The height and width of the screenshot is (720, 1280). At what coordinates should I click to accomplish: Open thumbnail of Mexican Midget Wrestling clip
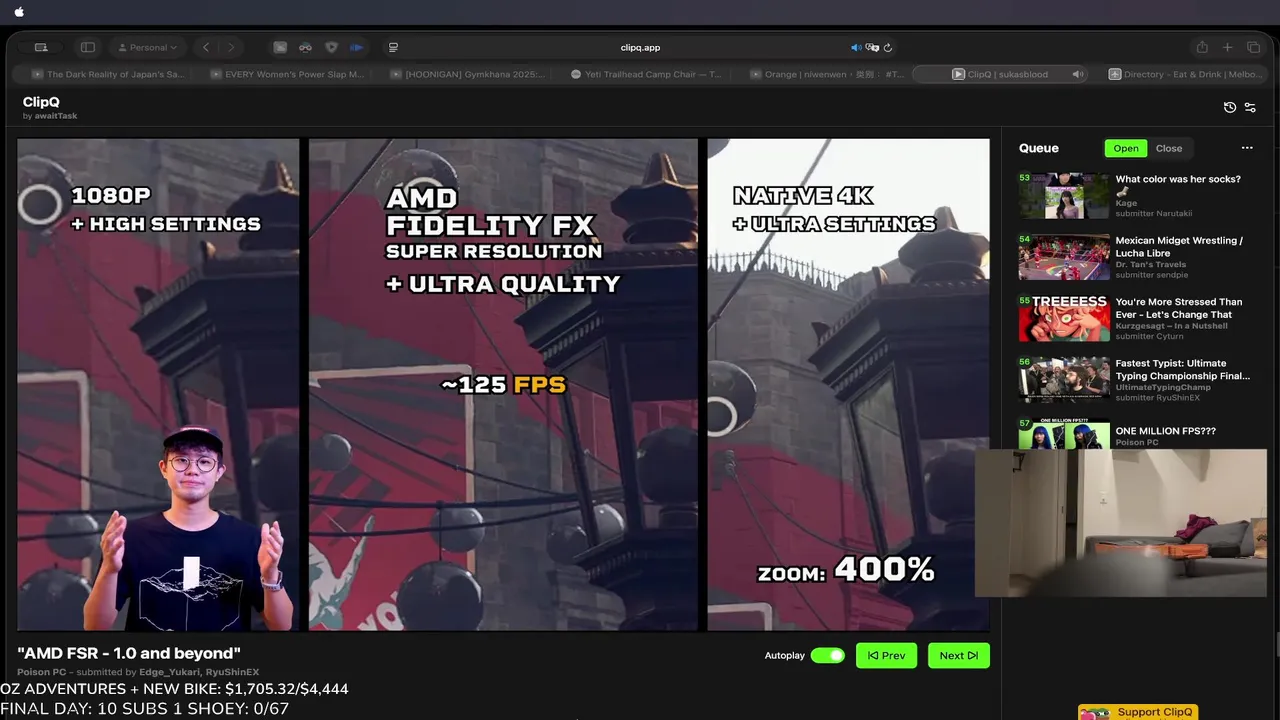(x=1064, y=257)
